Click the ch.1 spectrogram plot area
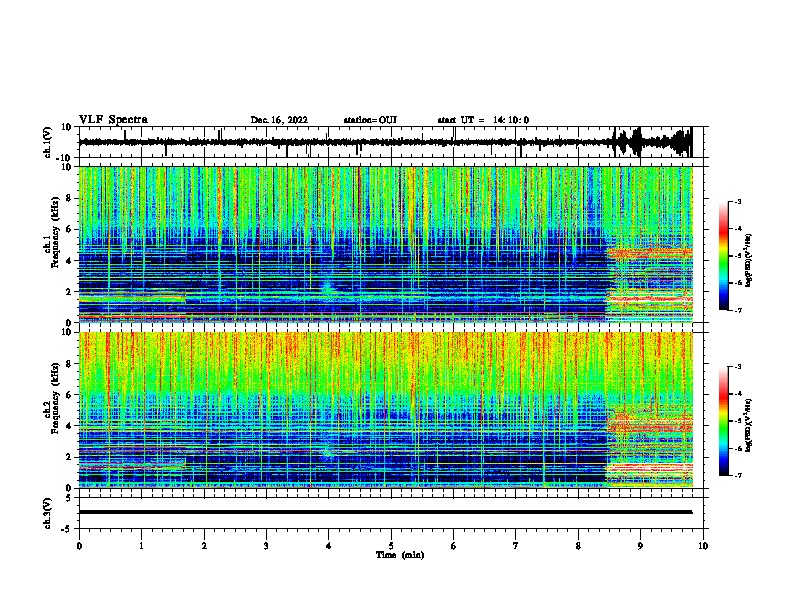 tap(386, 244)
